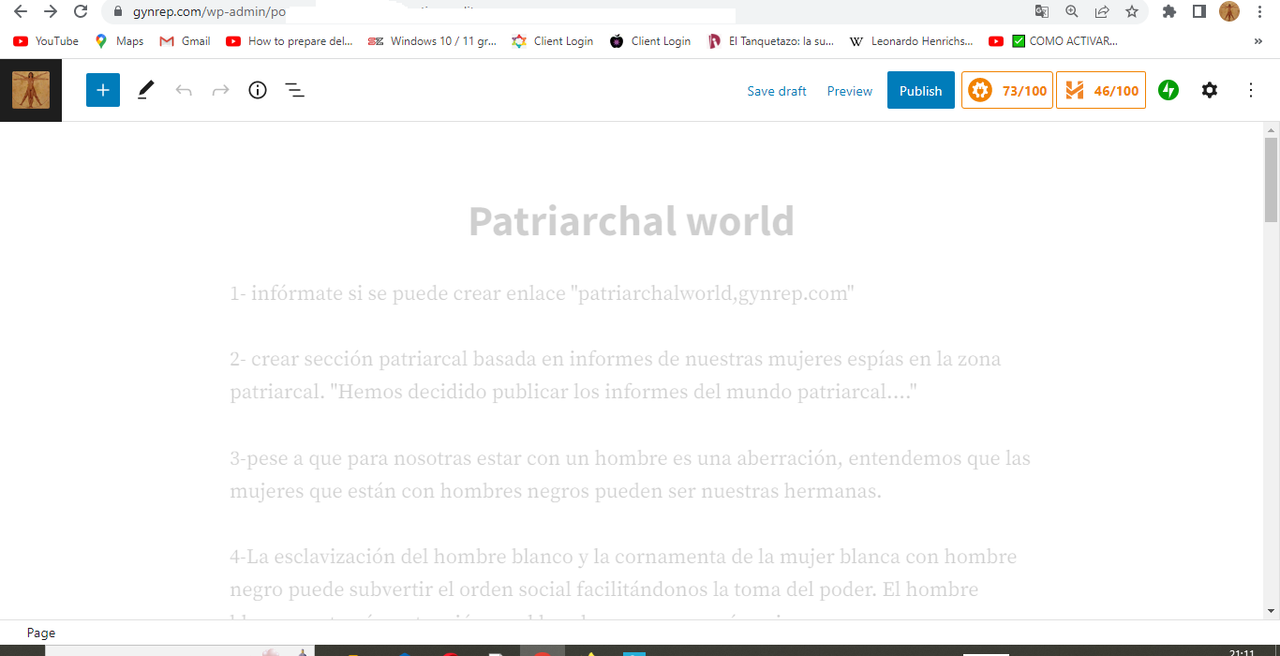This screenshot has height=656, width=1280.
Task: Click the browser Back arrow
Action: tap(20, 12)
